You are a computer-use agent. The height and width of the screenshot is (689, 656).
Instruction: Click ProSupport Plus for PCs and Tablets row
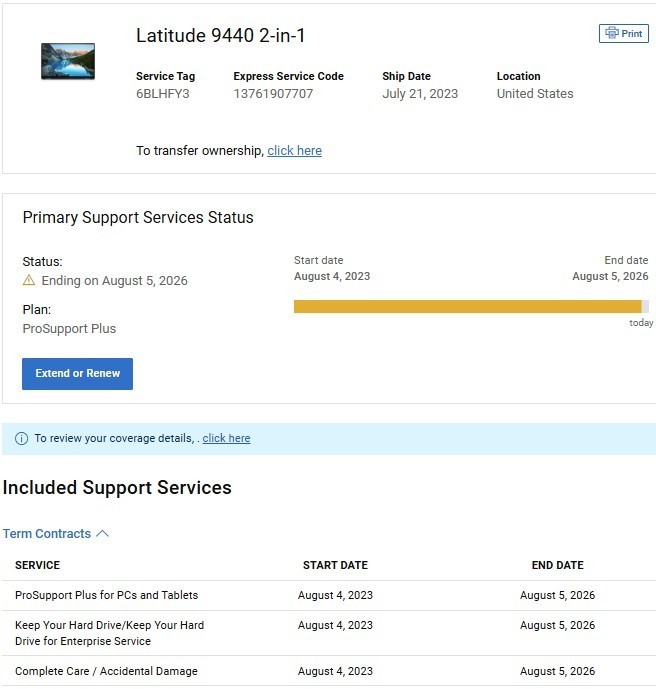[x=329, y=595]
